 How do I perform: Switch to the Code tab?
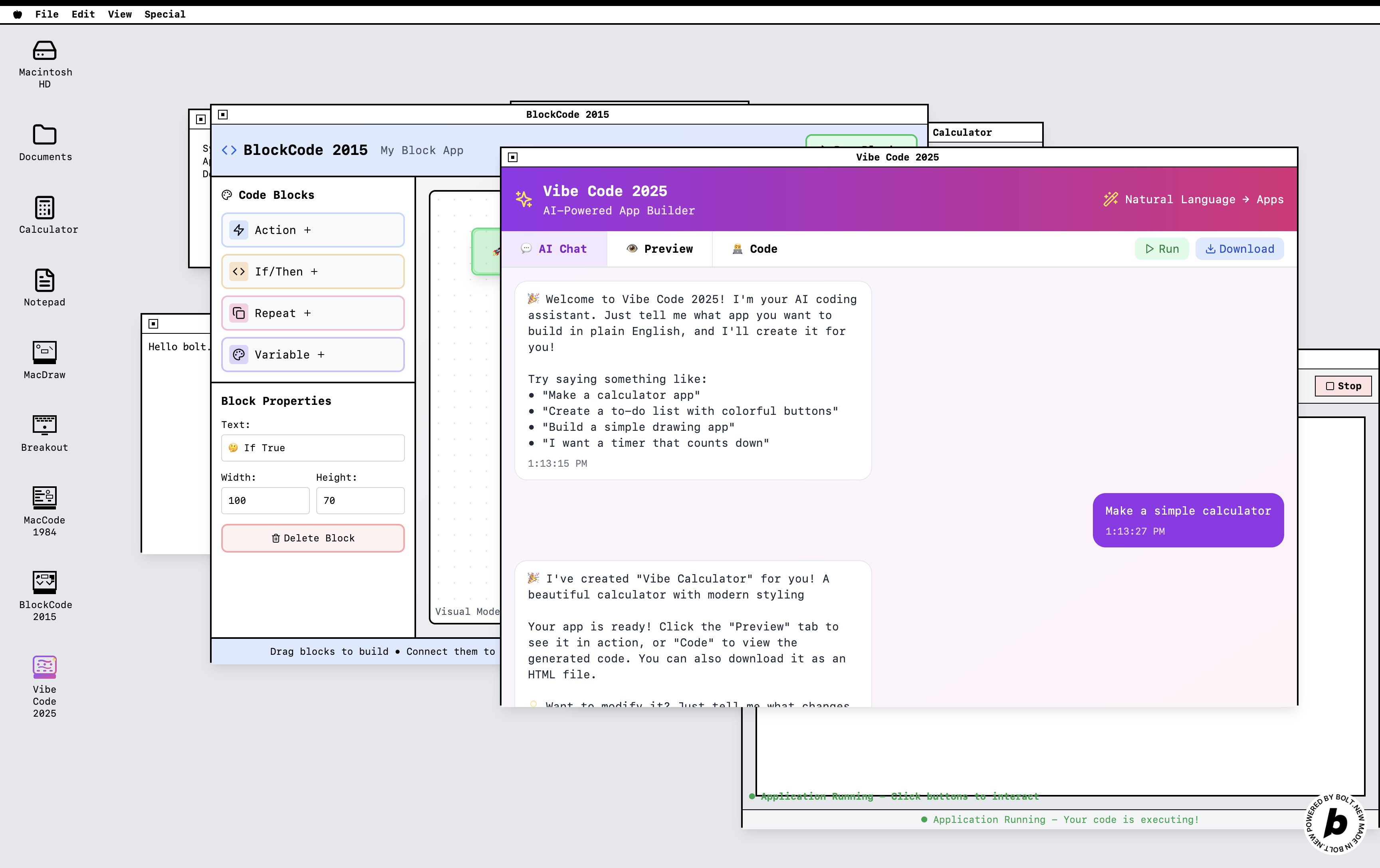754,249
